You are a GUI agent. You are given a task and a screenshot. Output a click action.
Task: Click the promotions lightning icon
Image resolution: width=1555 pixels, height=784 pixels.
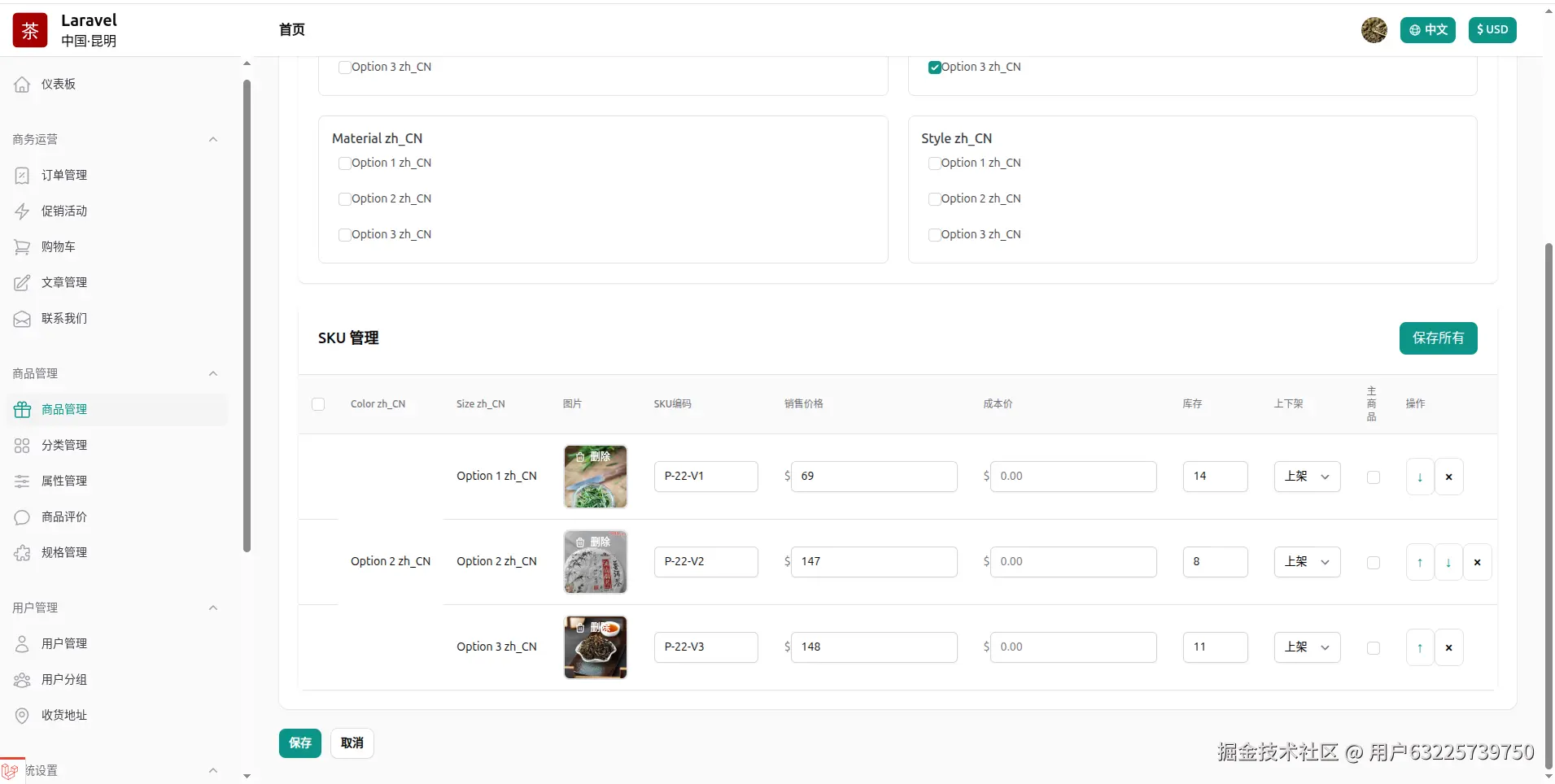coord(22,211)
